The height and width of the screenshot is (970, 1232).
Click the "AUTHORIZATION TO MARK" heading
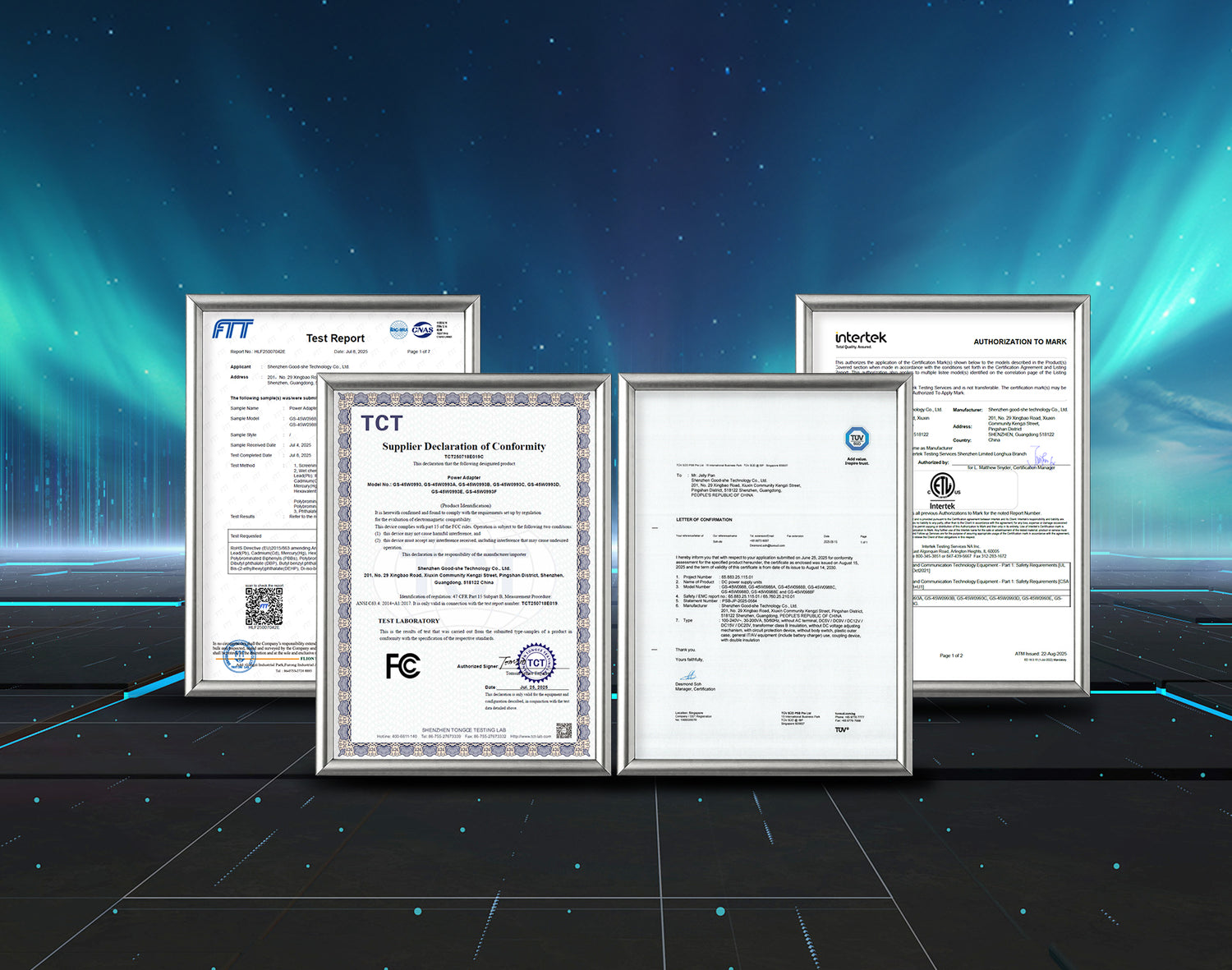(1019, 342)
